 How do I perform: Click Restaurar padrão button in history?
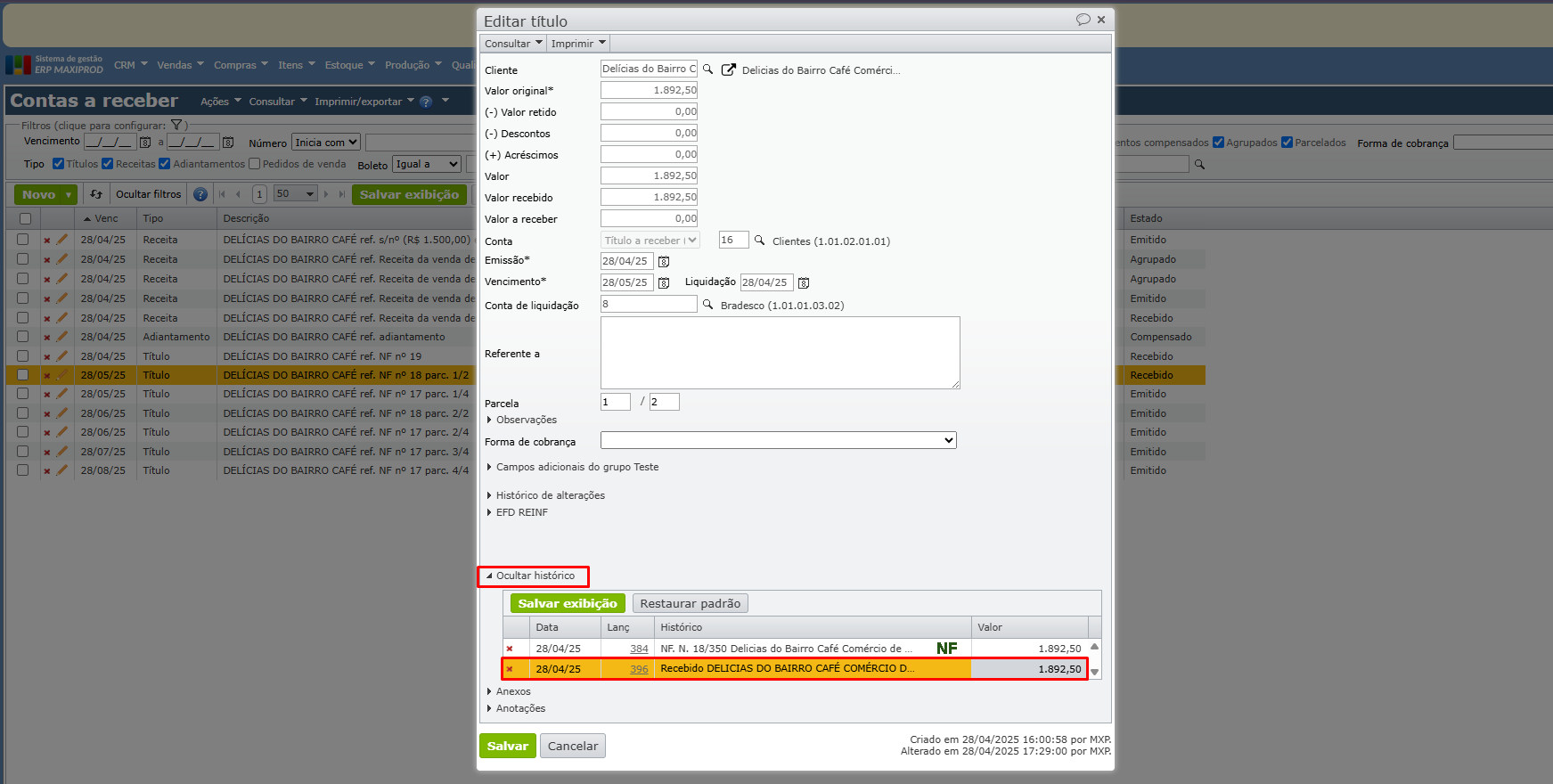coord(691,603)
